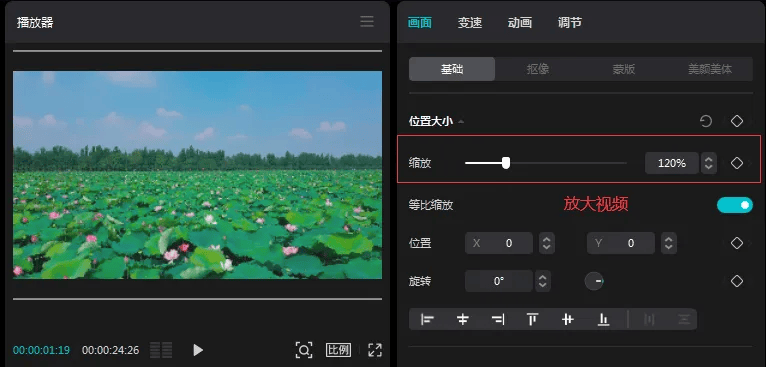766x367 pixels.
Task: Click the rotation dial knob
Action: pyautogui.click(x=594, y=281)
